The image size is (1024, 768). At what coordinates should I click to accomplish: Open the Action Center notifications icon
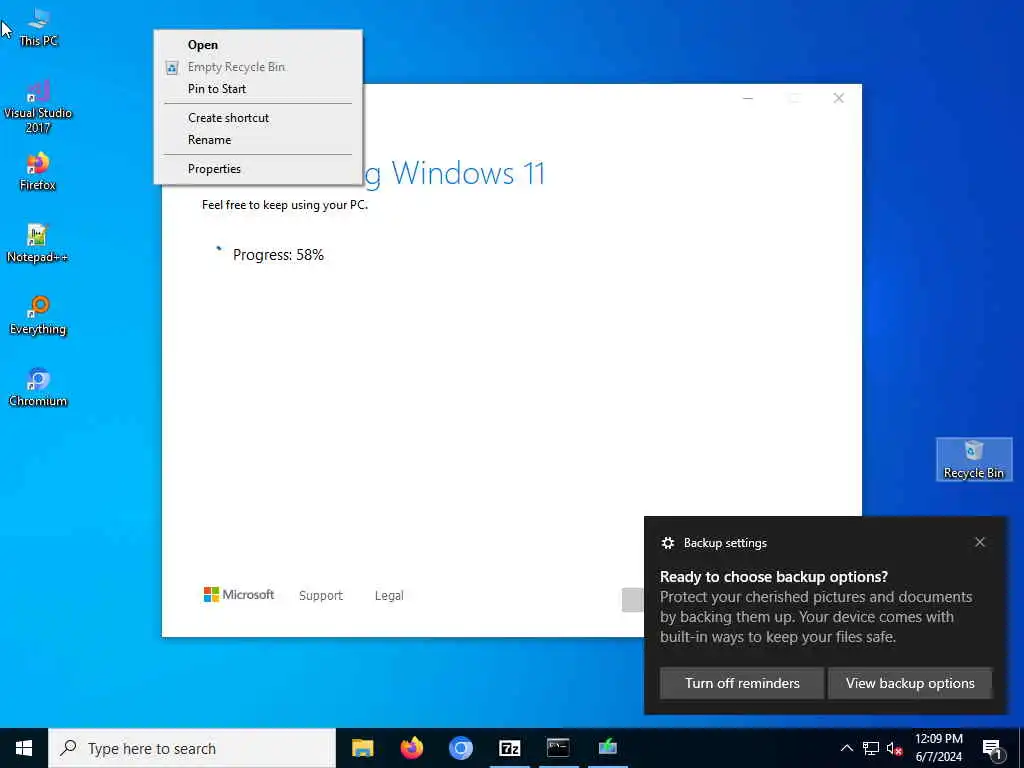[992, 748]
